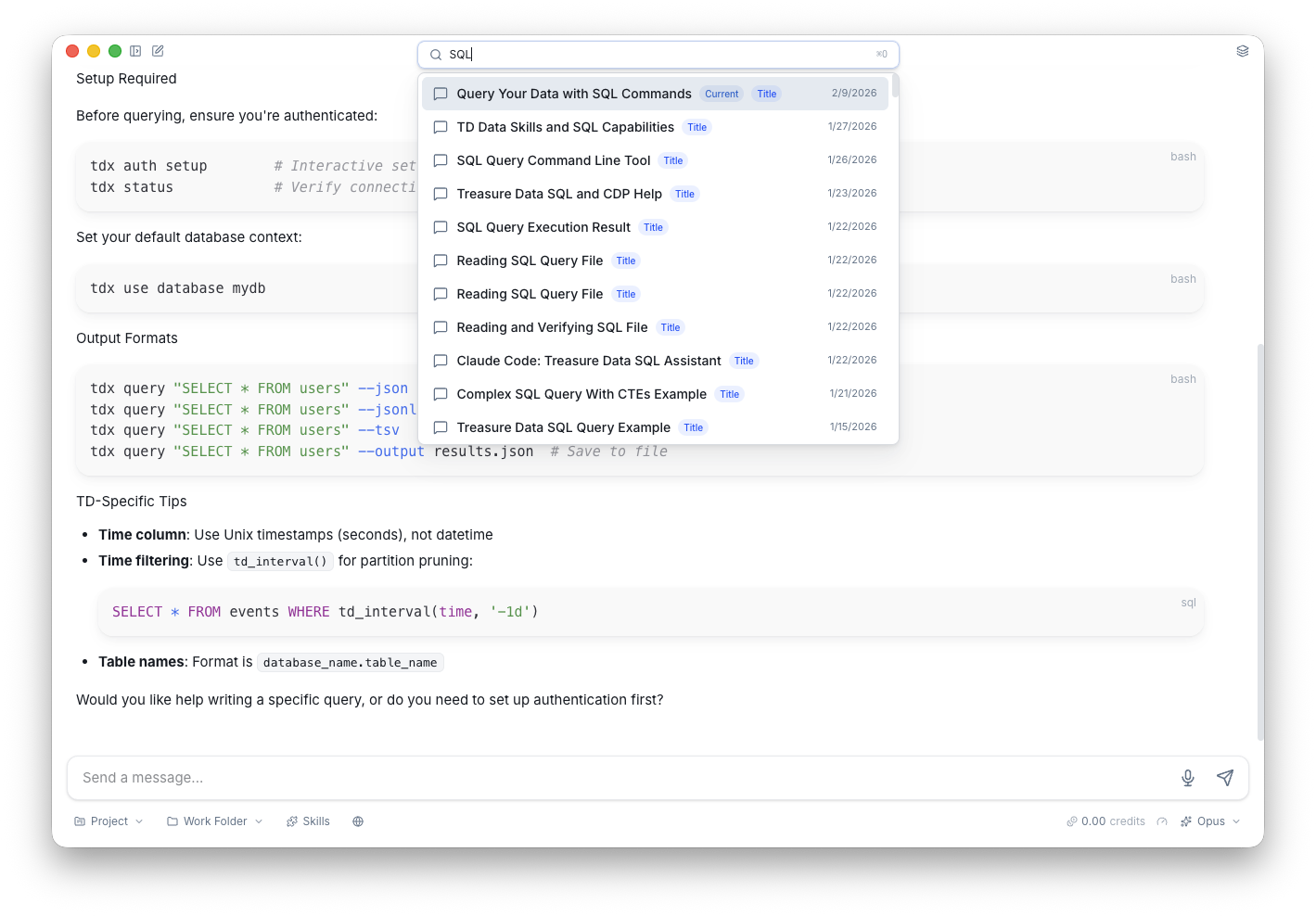This screenshot has height=916, width=1316.
Task: Click the Title filter badge next to SQL Query Command Line Tool
Action: click(672, 160)
